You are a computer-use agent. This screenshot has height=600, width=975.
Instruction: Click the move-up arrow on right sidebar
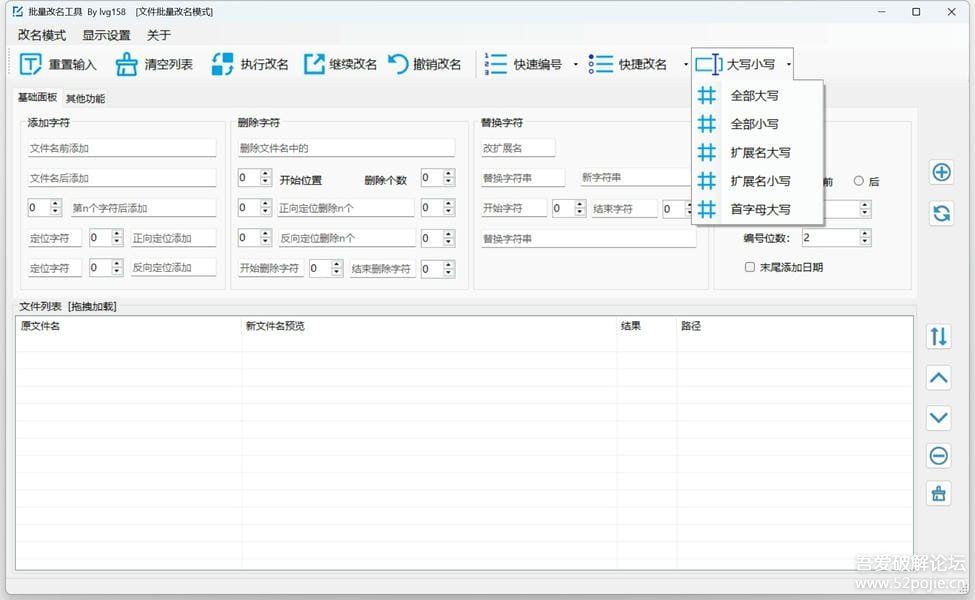pyautogui.click(x=938, y=378)
